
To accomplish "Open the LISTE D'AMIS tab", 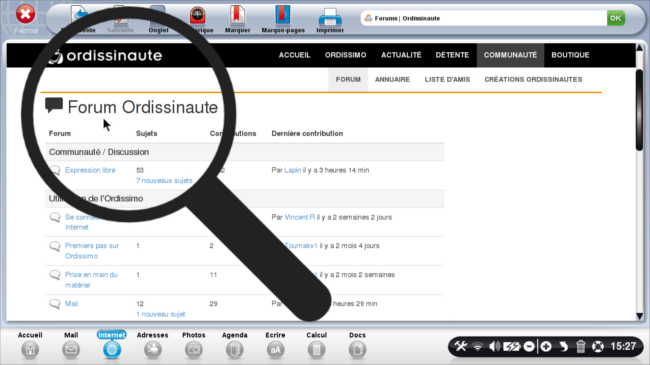I will pyautogui.click(x=447, y=79).
